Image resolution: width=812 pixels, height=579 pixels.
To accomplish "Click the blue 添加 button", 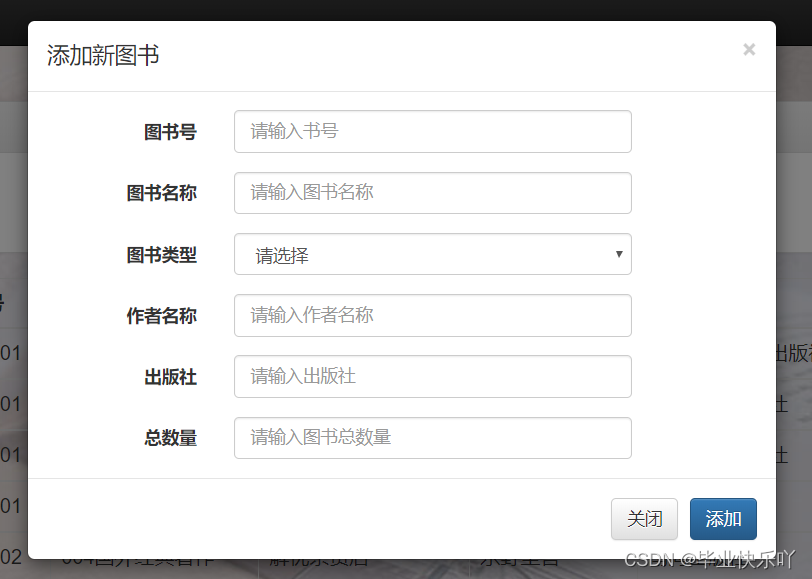I will 723,519.
